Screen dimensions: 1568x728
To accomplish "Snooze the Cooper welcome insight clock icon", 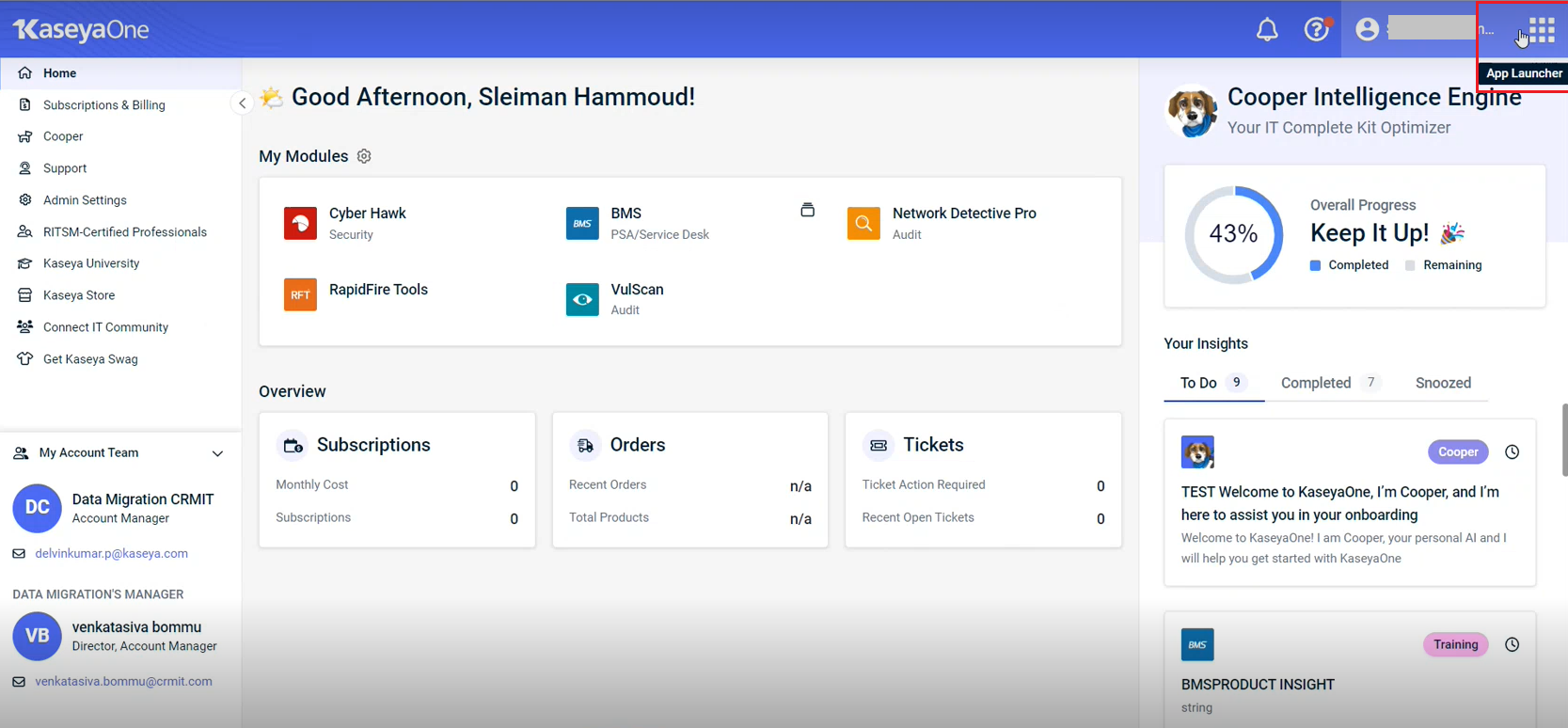I will pos(1512,452).
